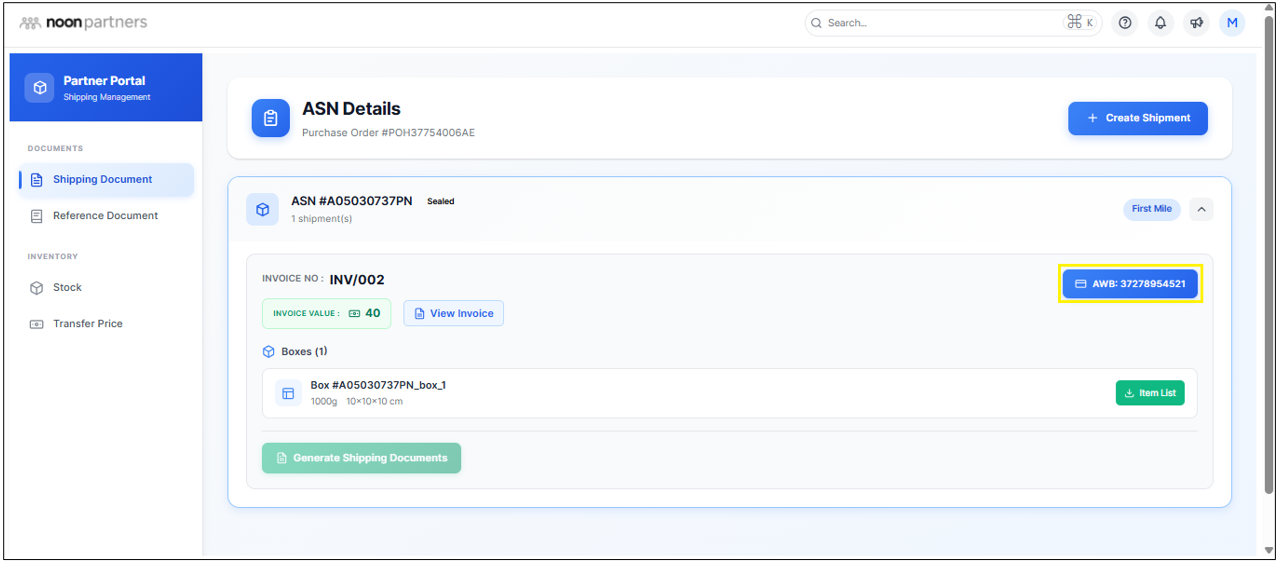Viewport: 1280px width, 561px height.
Task: Open the Reference Document menu item
Action: [x=105, y=216]
